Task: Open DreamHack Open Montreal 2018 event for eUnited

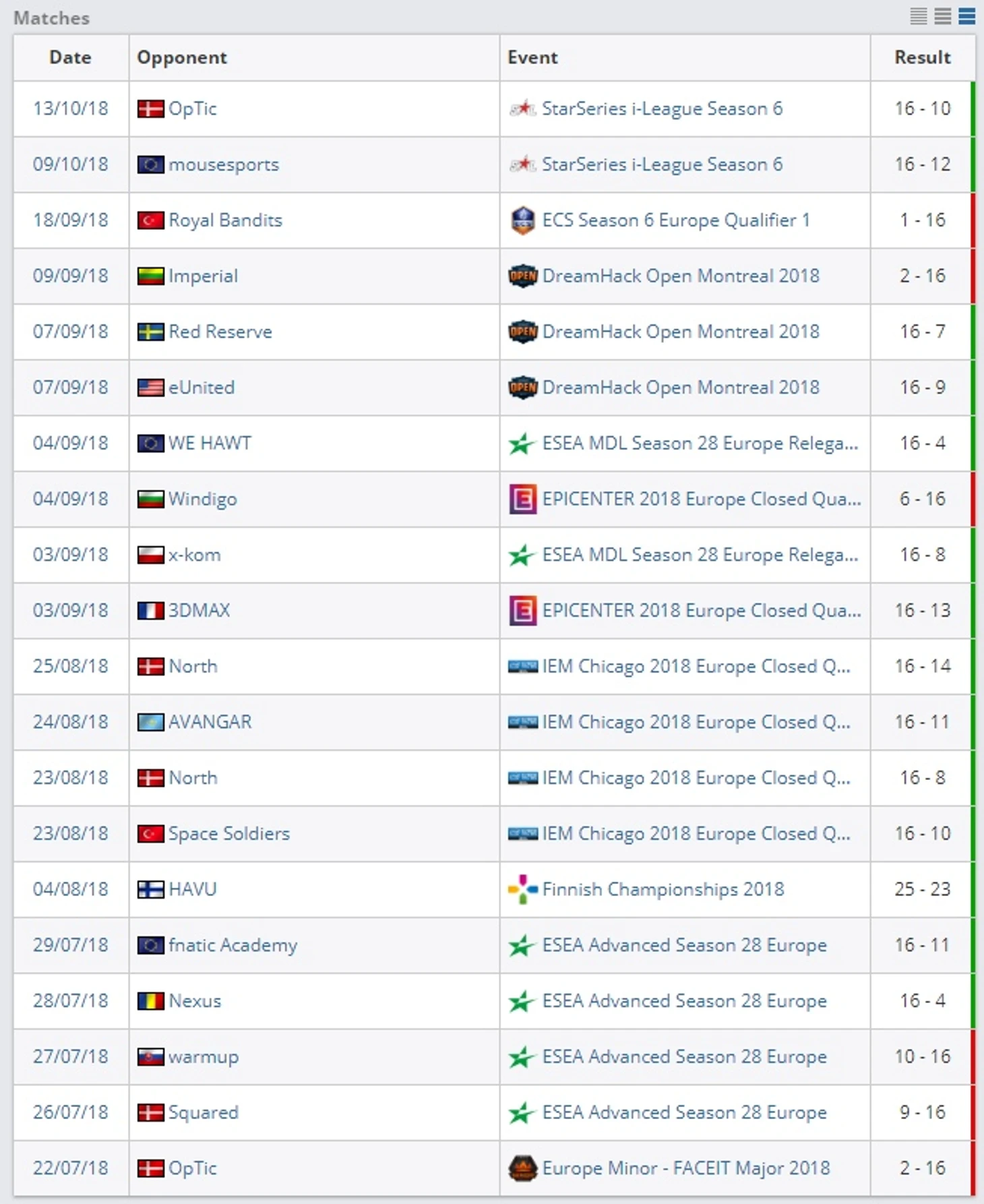Action: point(681,388)
